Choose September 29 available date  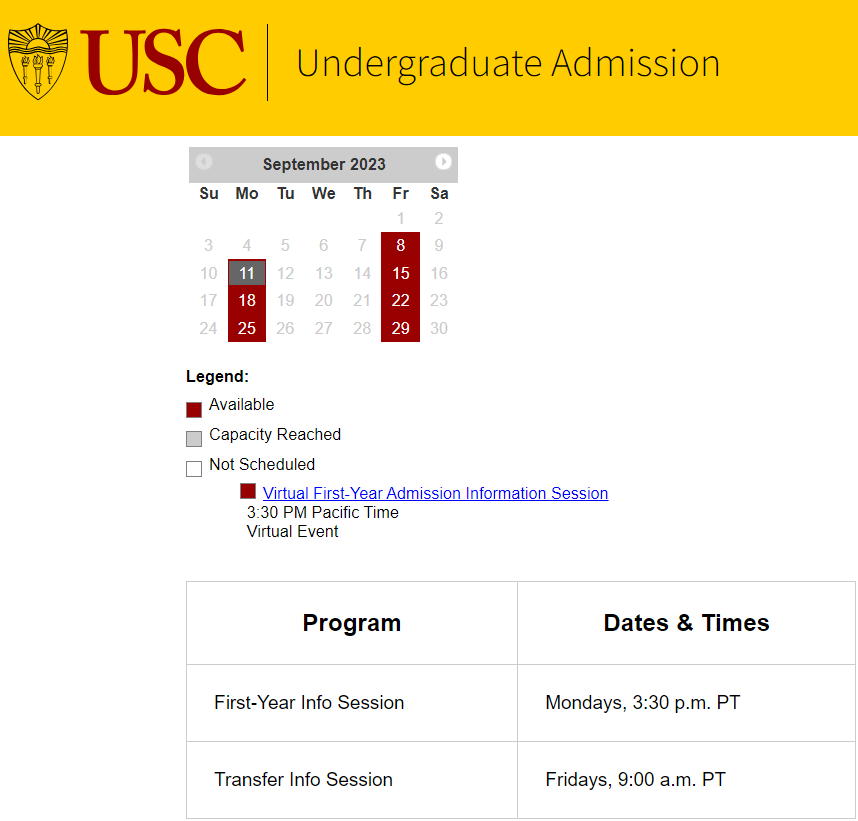pos(401,328)
